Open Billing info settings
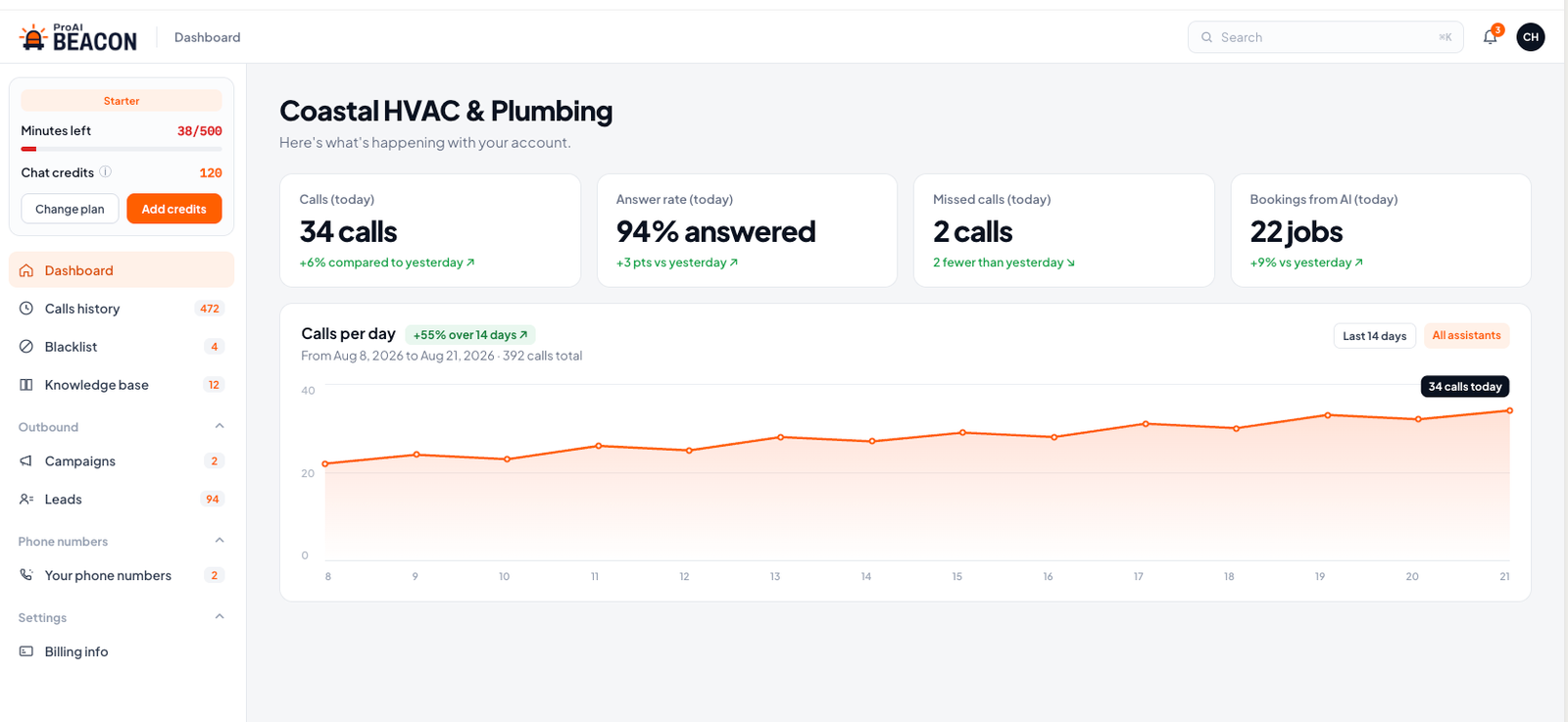 122,651
